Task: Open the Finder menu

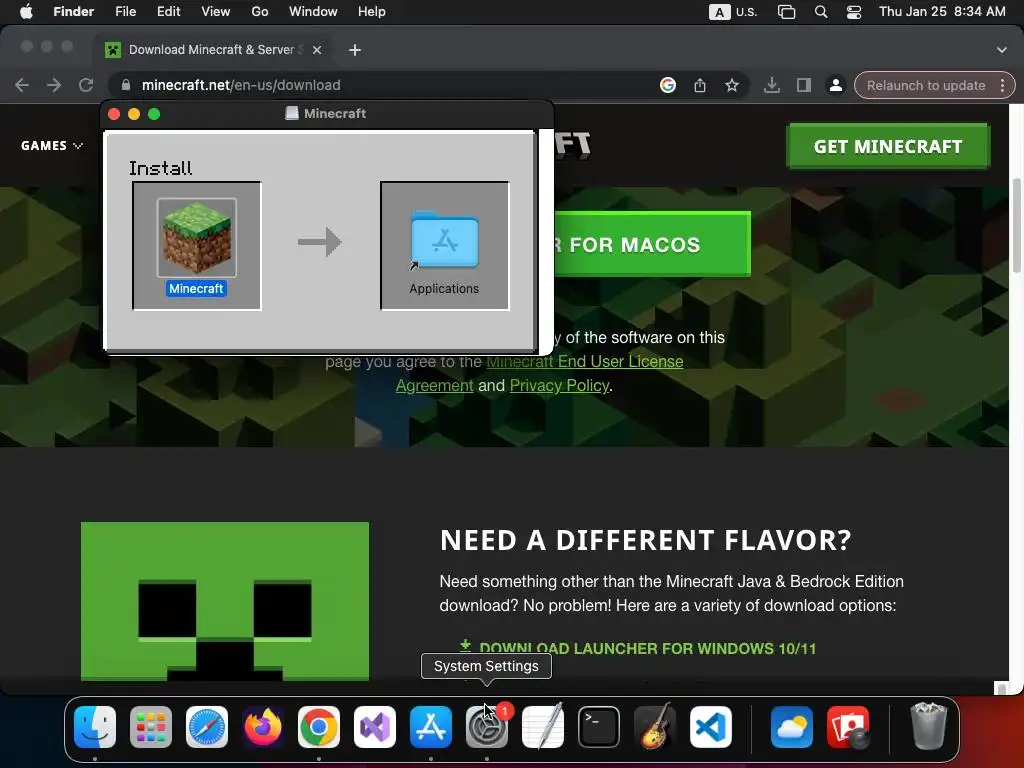Action: coord(74,12)
